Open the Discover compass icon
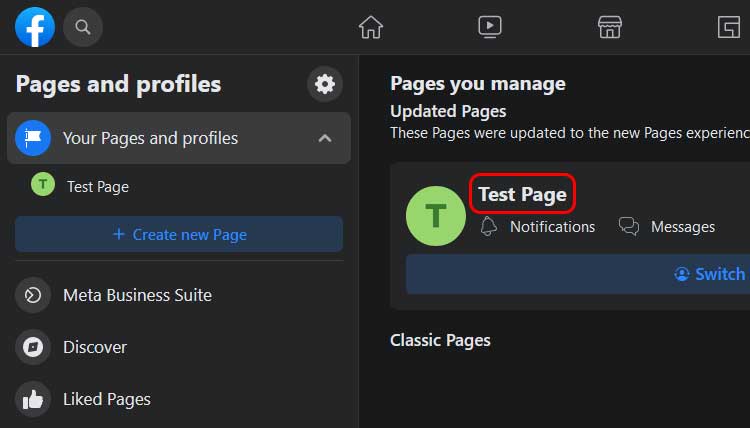This screenshot has width=750, height=428. pos(33,347)
